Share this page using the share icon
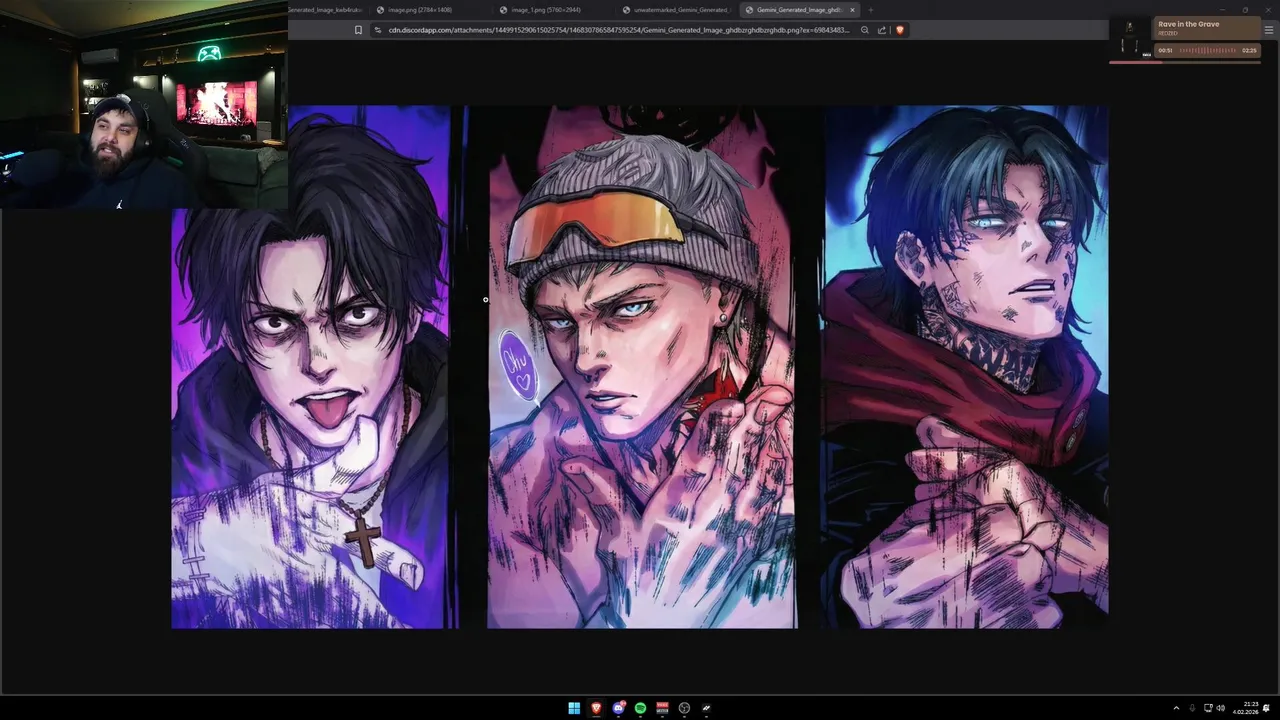Viewport: 1280px width, 720px height. pyautogui.click(x=882, y=30)
